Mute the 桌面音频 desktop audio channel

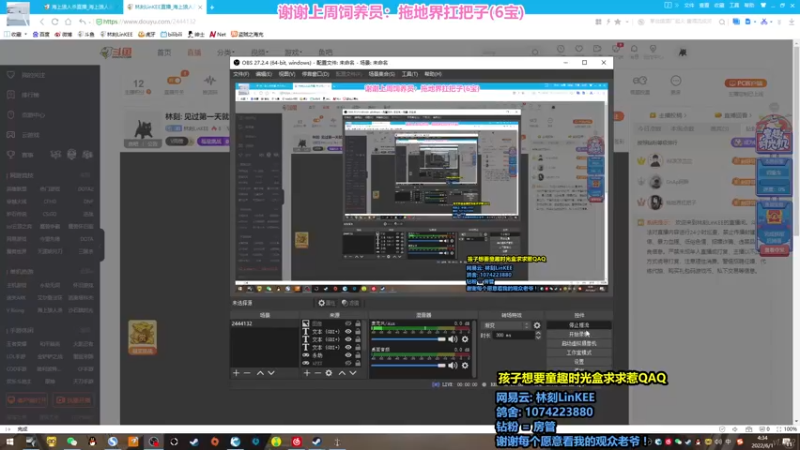tap(453, 365)
